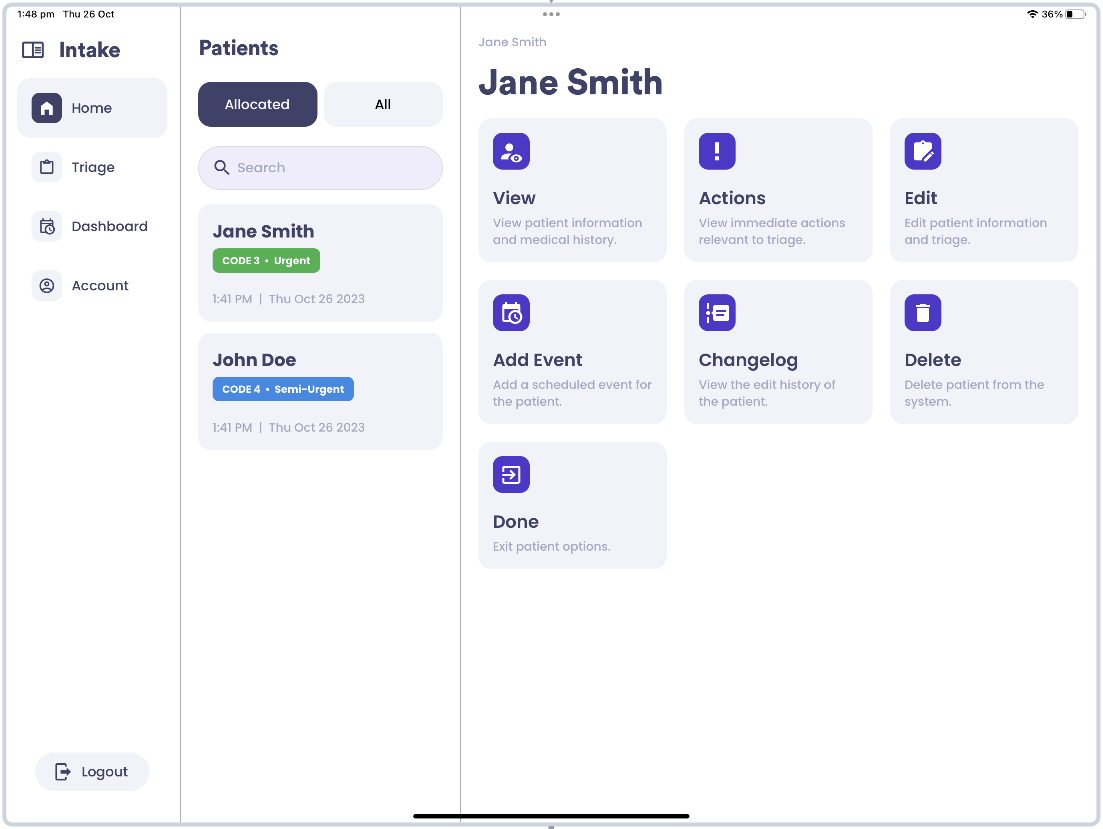Click 'Edit patient information and triage' text
This screenshot has height=829, width=1103.
point(976,231)
